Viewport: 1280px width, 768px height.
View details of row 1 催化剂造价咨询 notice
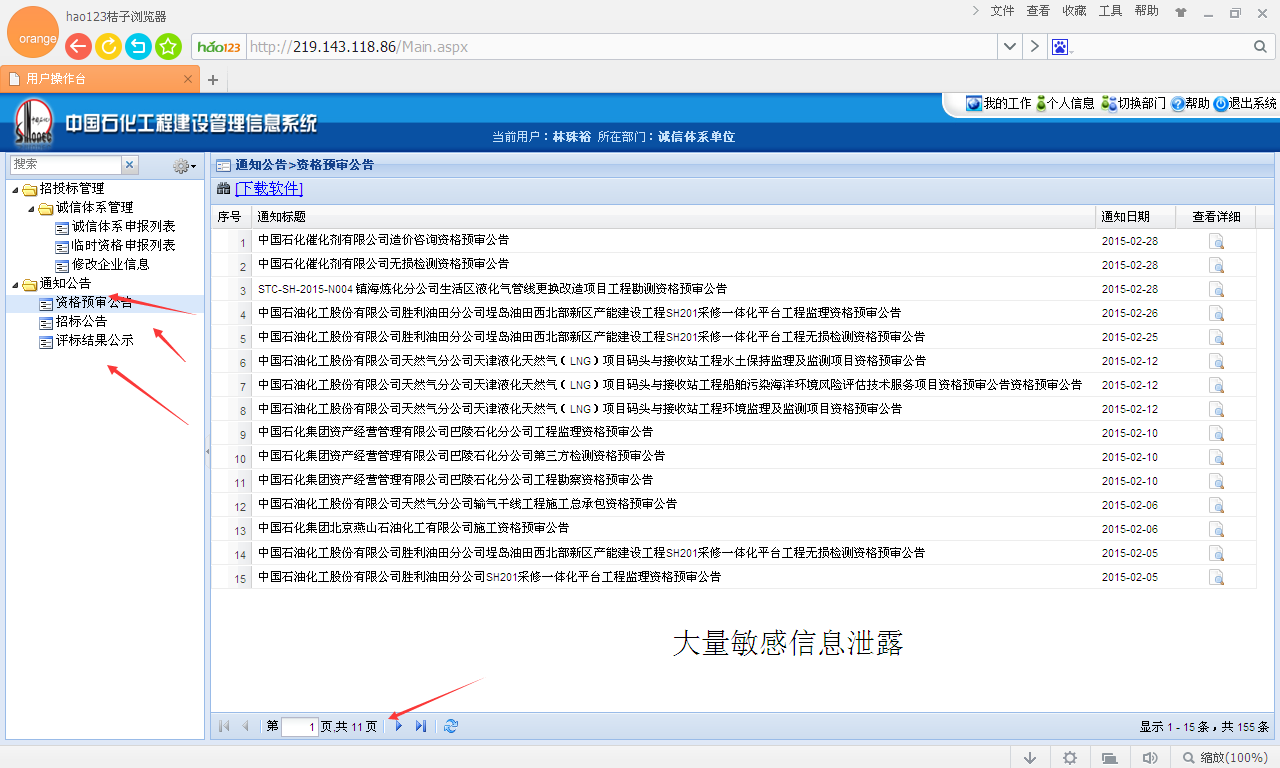(1216, 241)
